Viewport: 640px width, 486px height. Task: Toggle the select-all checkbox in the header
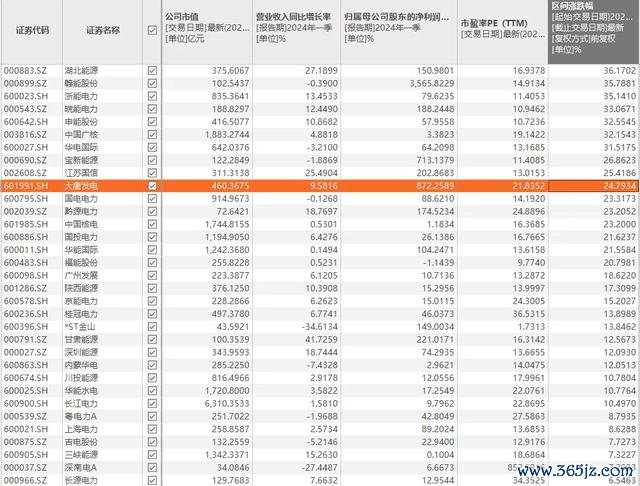[x=152, y=30]
